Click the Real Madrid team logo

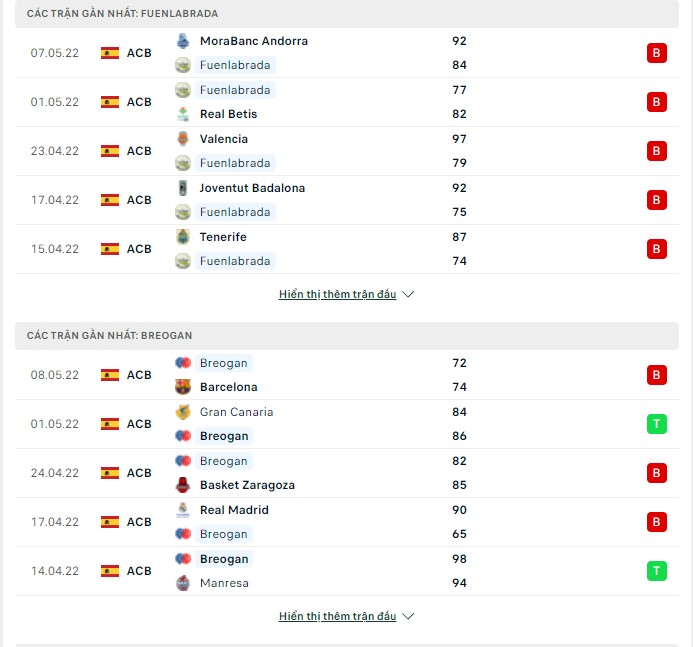click(183, 510)
